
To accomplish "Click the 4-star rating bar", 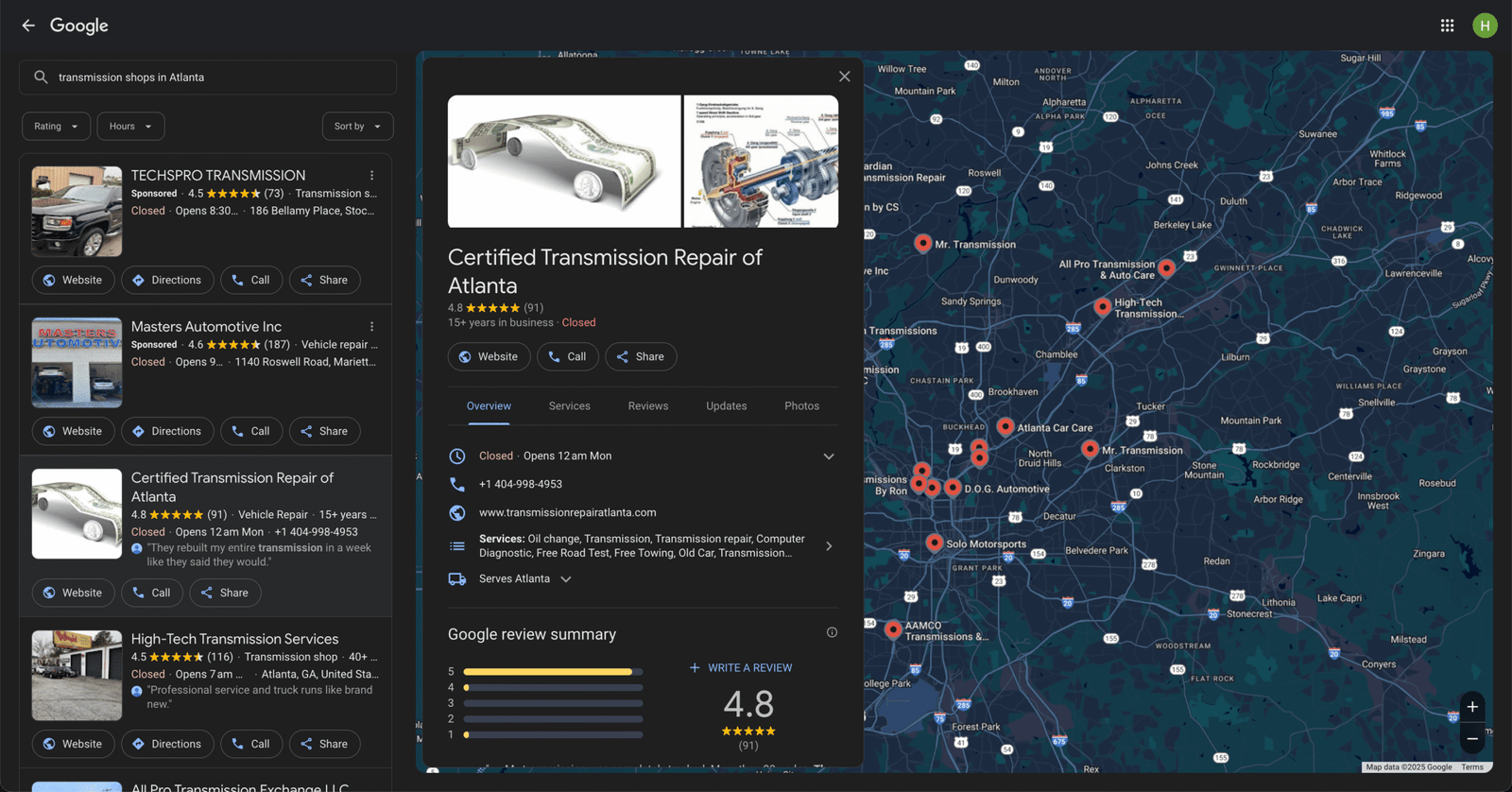I will tap(553, 688).
